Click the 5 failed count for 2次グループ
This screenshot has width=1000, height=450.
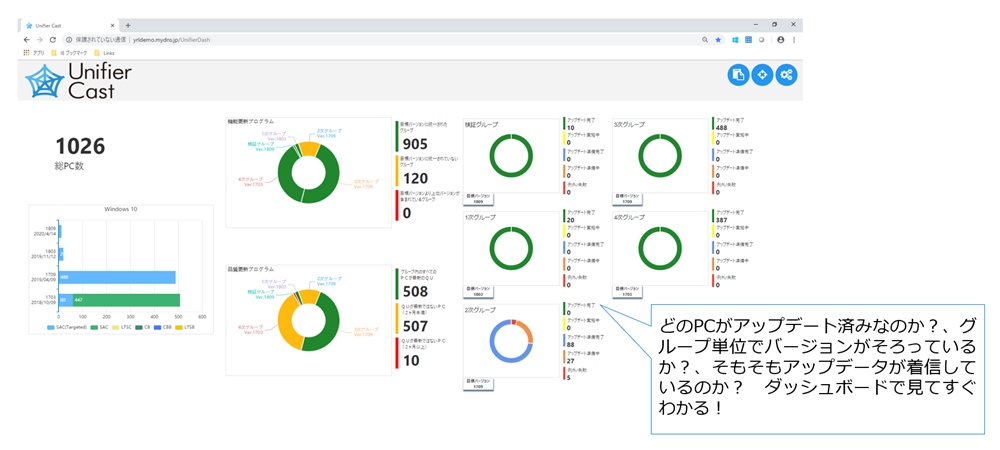(569, 377)
